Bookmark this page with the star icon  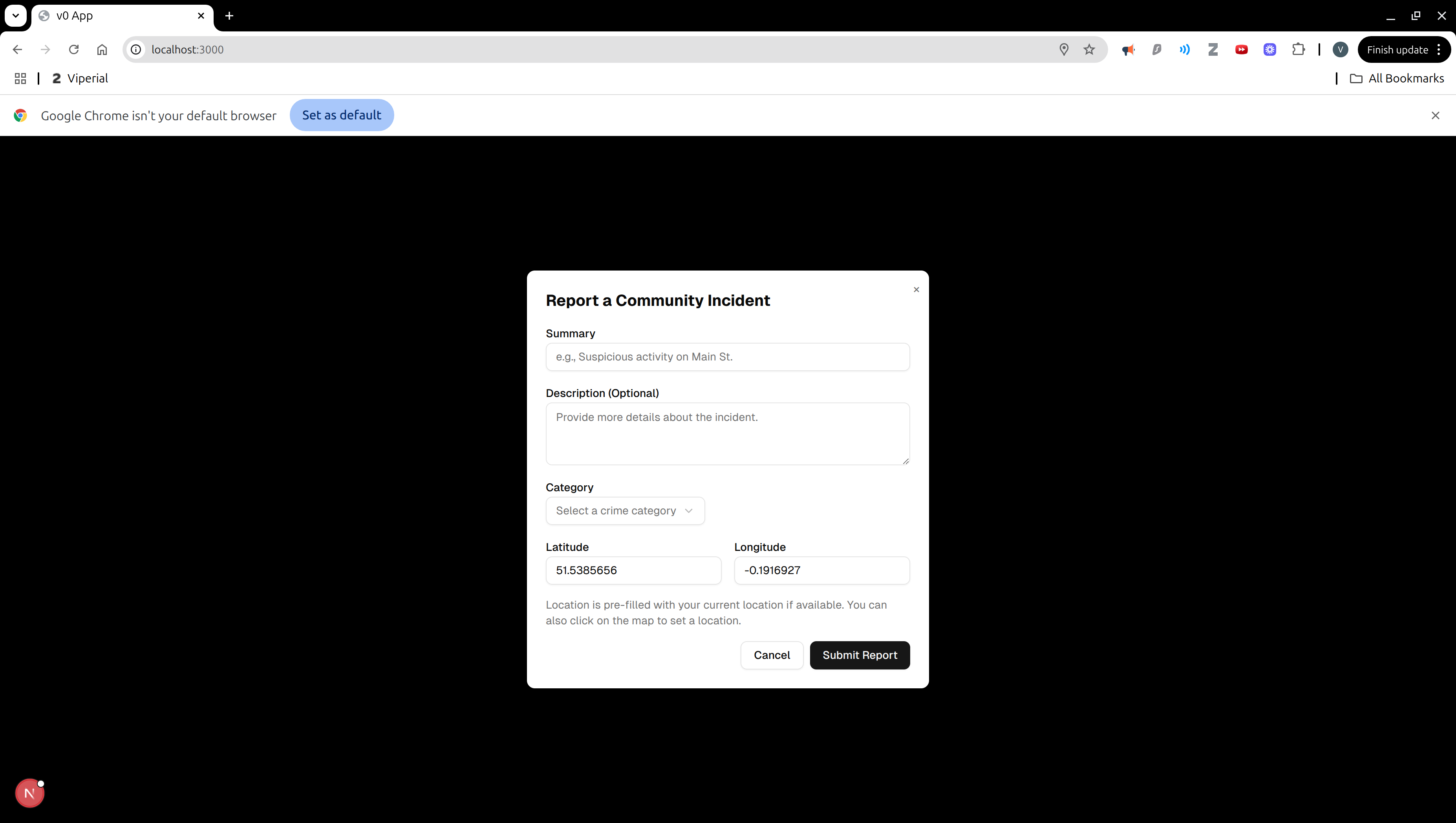1089,50
